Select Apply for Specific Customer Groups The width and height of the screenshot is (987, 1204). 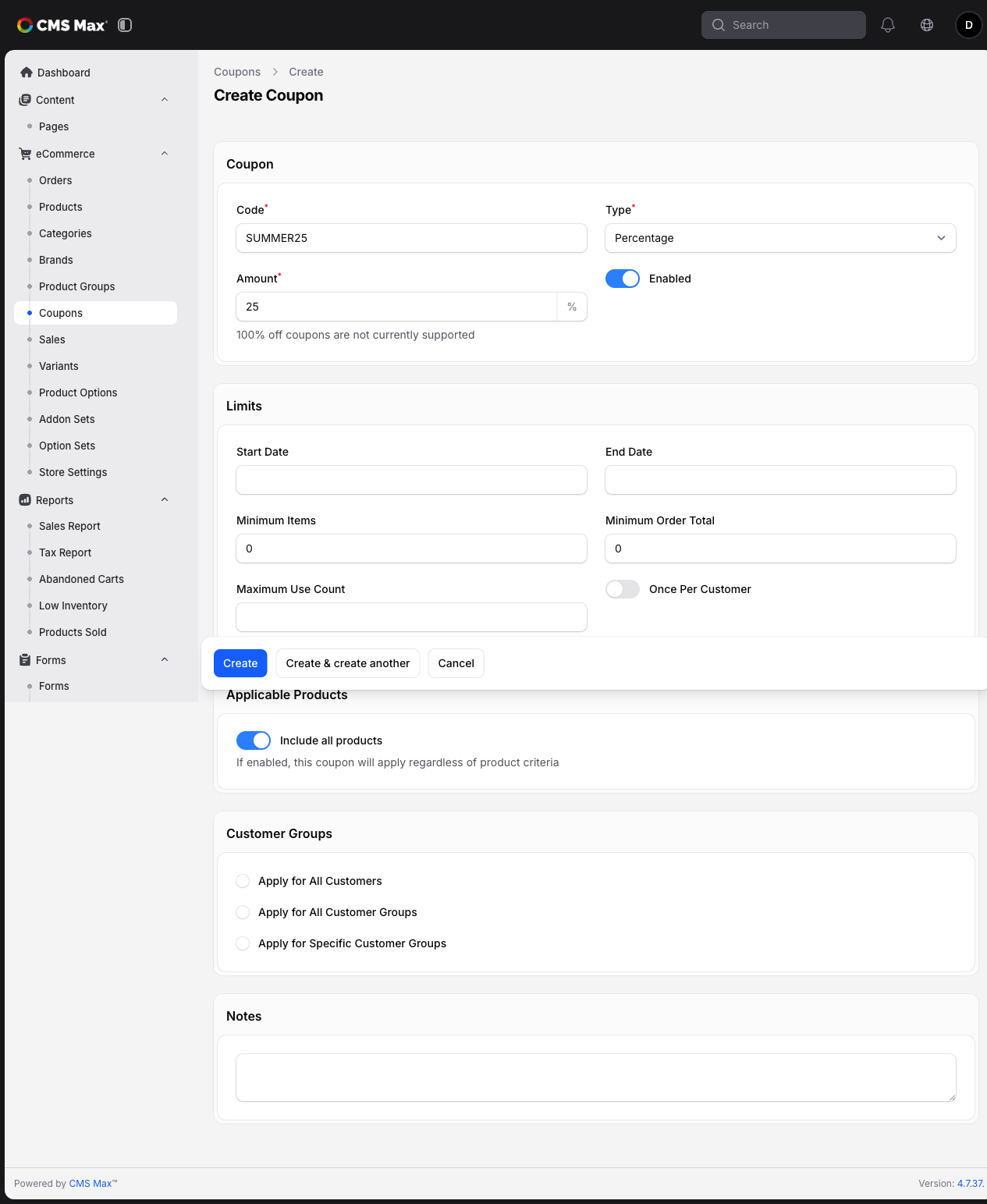243,943
